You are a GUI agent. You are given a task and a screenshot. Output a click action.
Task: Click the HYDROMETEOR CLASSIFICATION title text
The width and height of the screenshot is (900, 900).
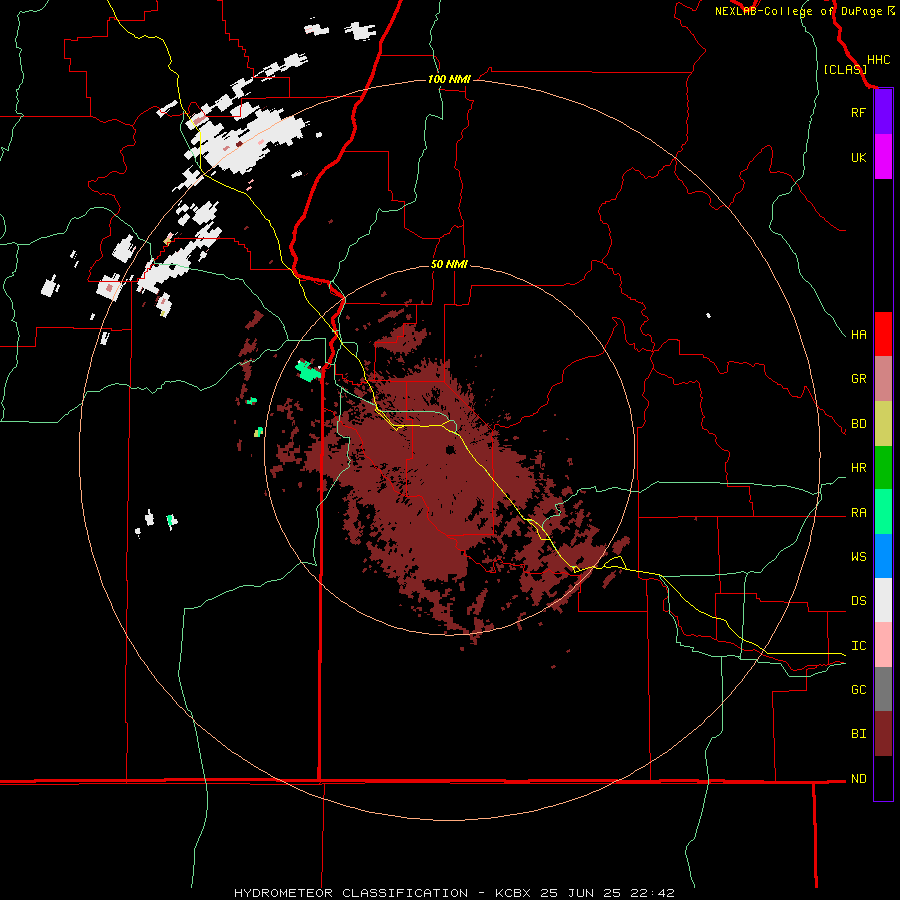coord(351,893)
